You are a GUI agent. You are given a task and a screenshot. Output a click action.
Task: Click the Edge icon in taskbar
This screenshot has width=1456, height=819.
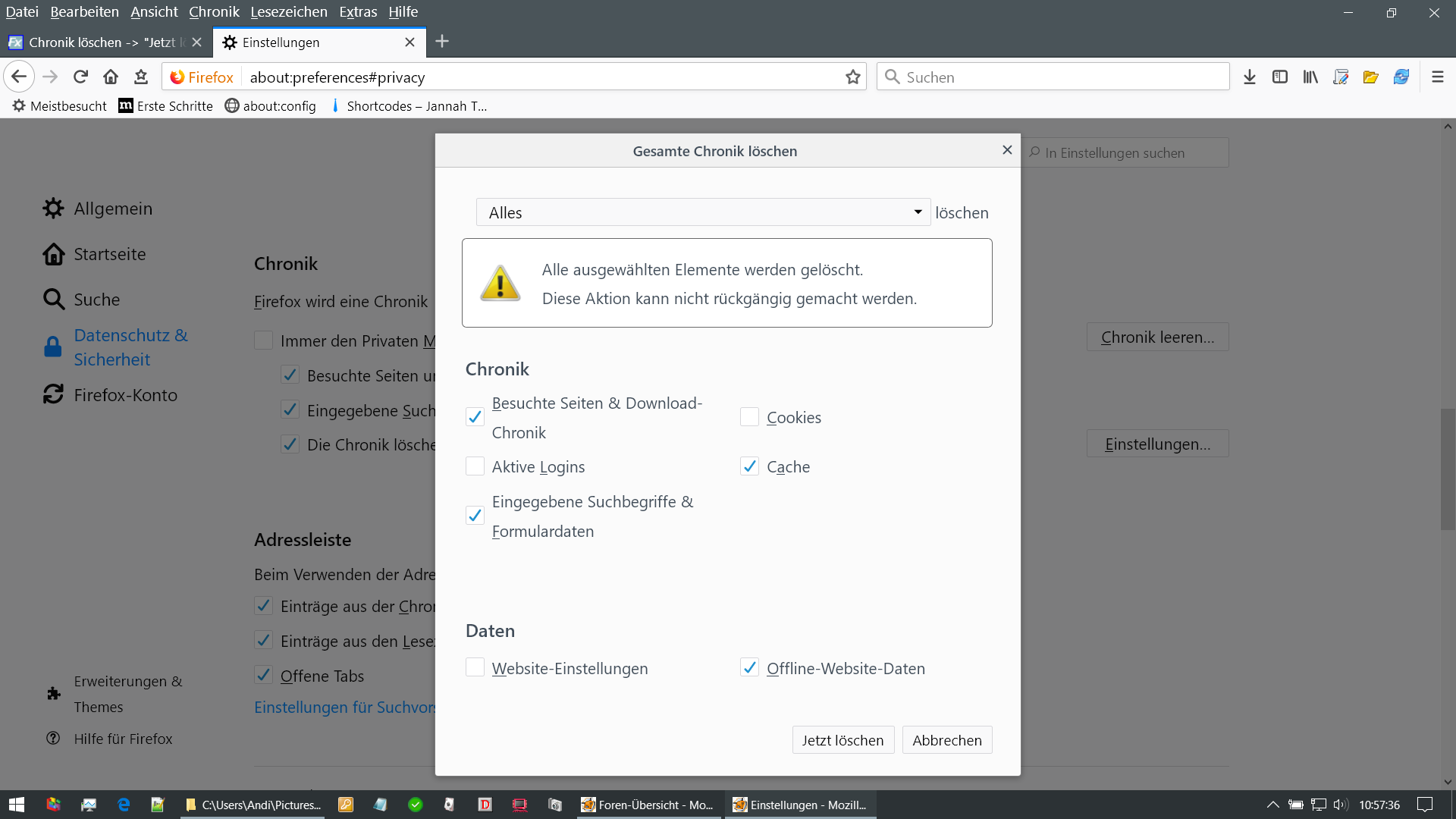tap(124, 805)
